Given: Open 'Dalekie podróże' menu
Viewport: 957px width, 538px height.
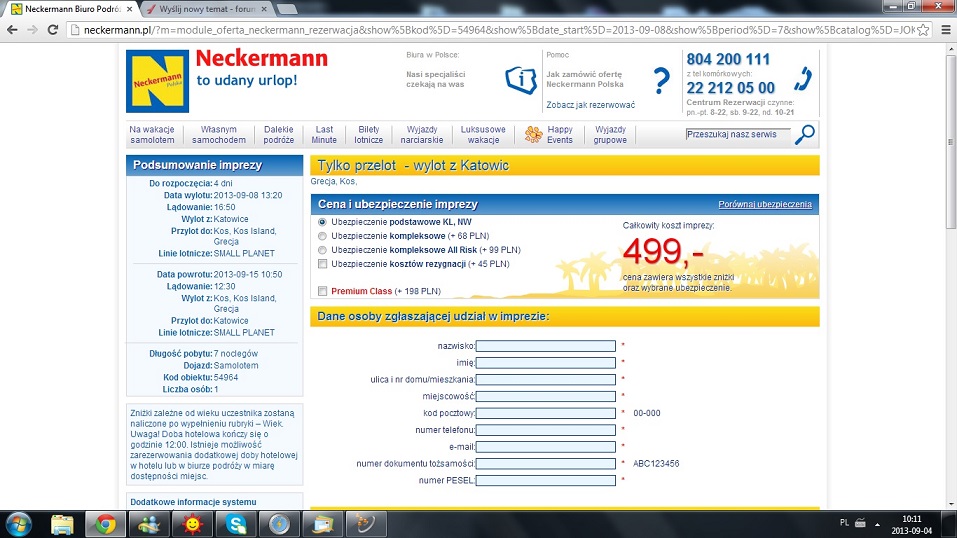Looking at the screenshot, I should [x=278, y=135].
